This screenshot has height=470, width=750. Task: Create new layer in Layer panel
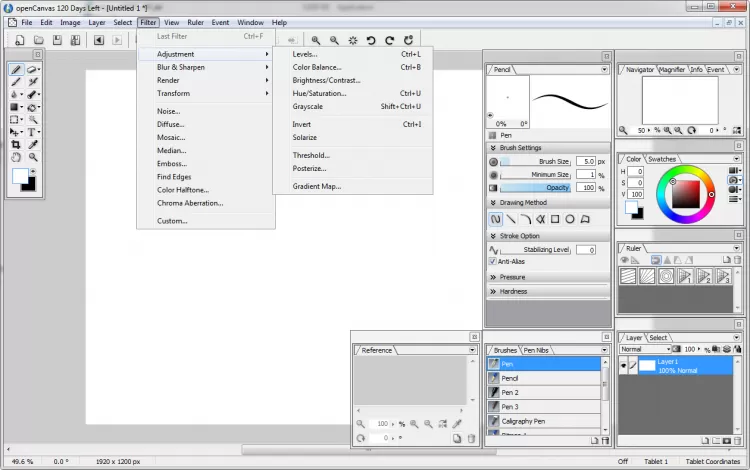tap(705, 441)
